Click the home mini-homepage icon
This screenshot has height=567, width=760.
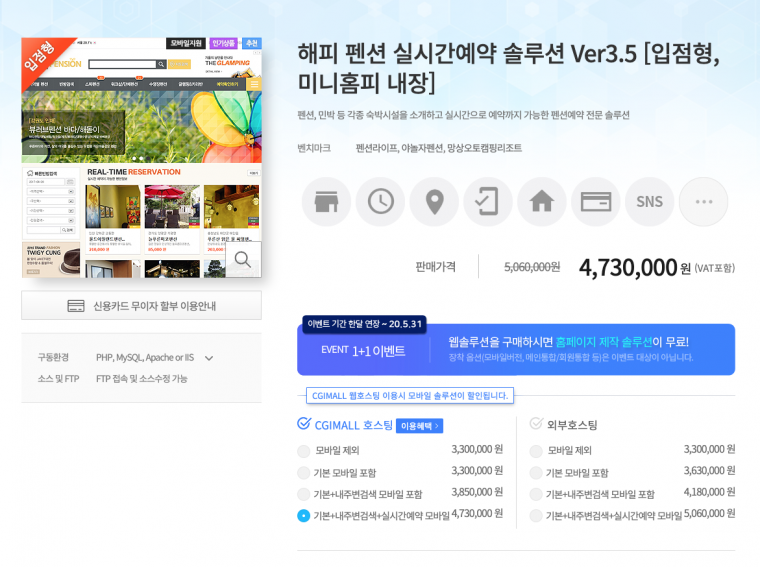pyautogui.click(x=542, y=202)
